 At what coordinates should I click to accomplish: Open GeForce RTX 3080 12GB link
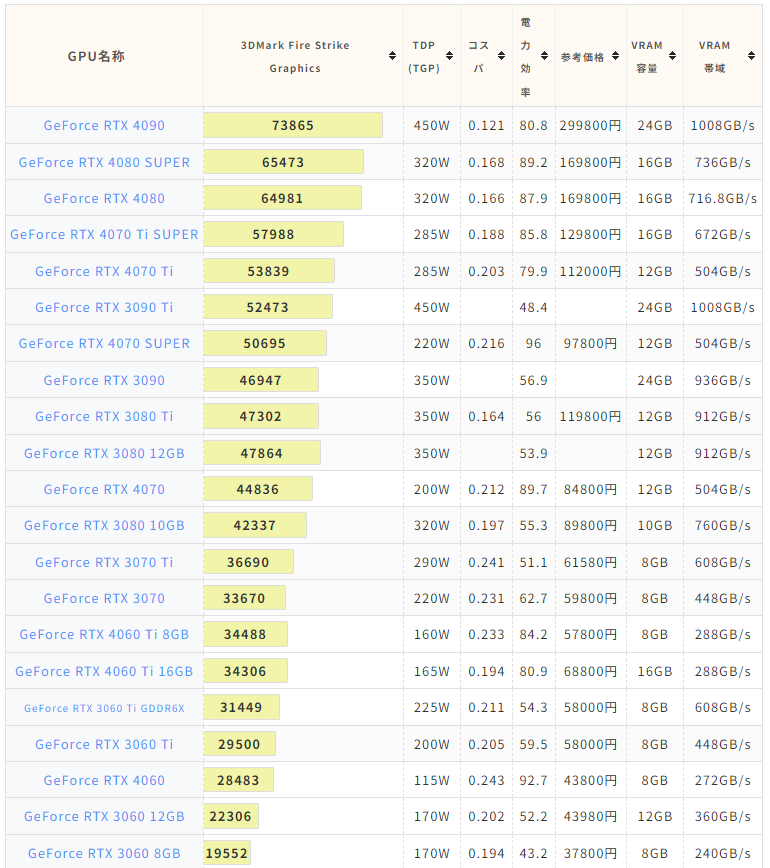point(104,453)
